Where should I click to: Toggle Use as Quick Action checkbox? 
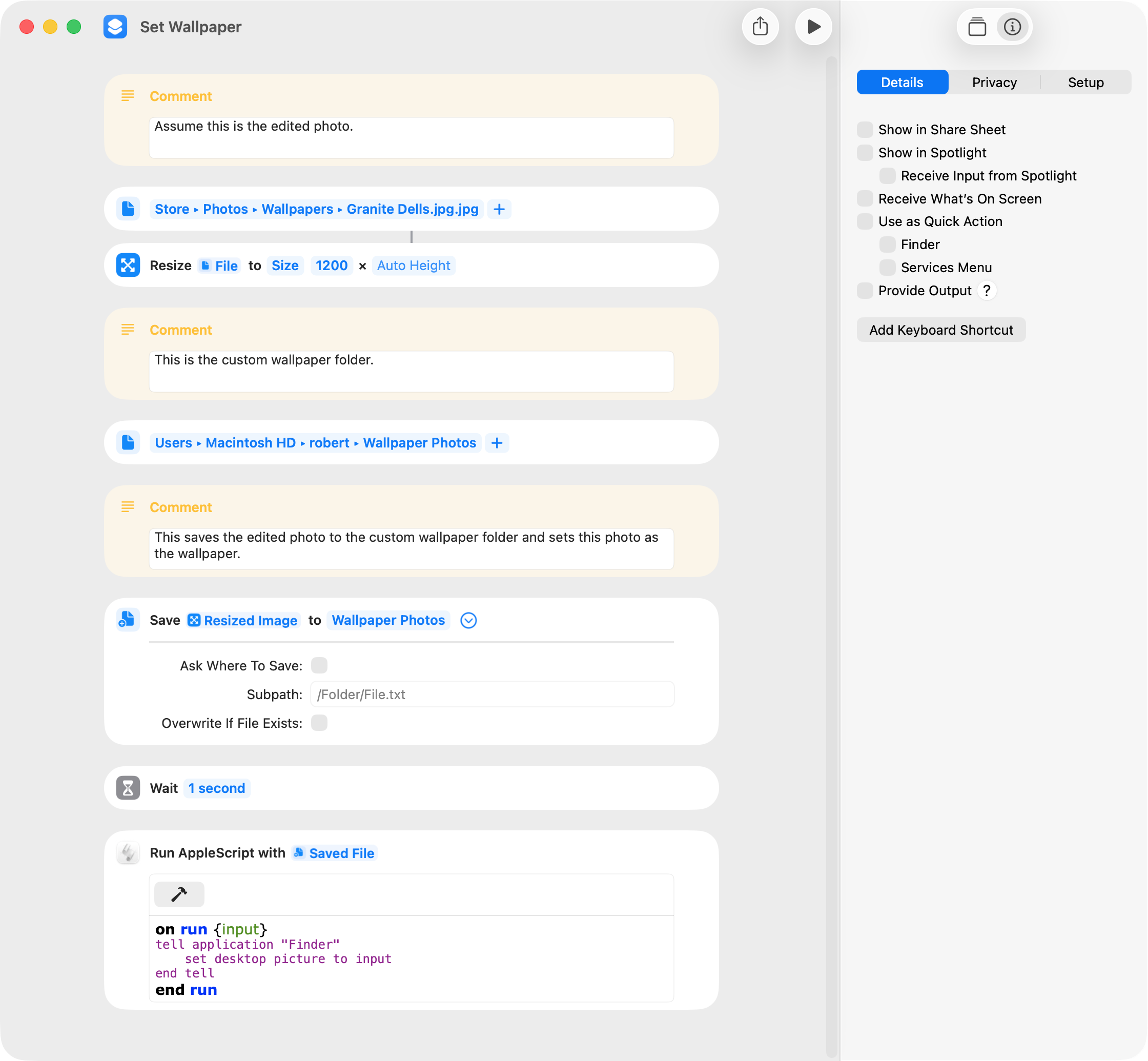click(x=865, y=221)
